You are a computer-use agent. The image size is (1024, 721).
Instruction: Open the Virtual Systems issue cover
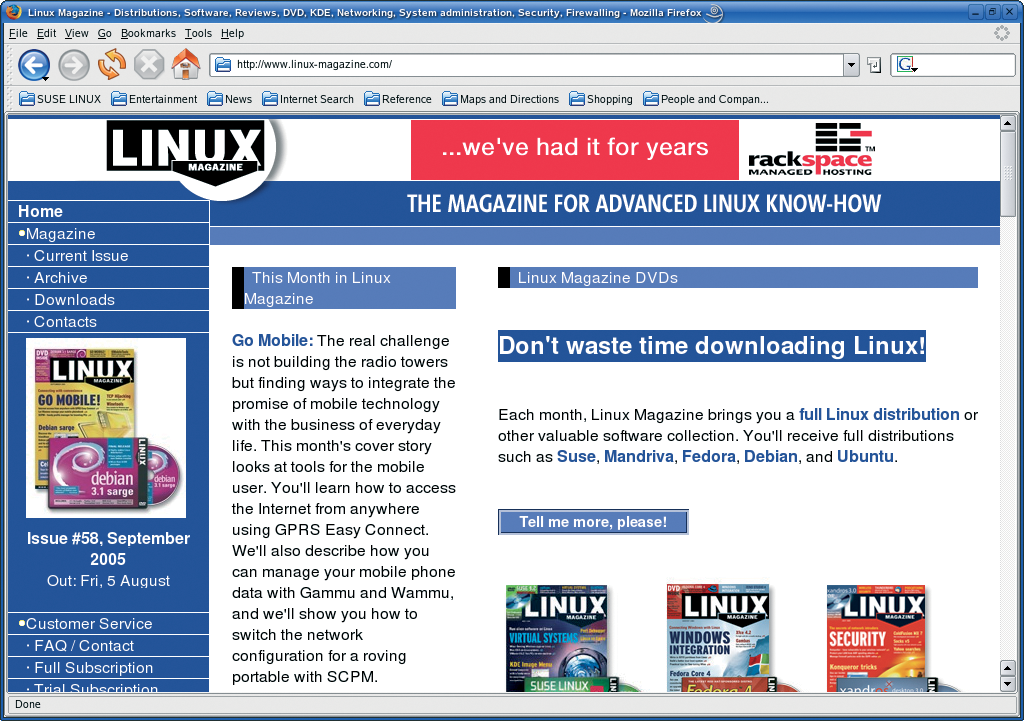tap(560, 638)
